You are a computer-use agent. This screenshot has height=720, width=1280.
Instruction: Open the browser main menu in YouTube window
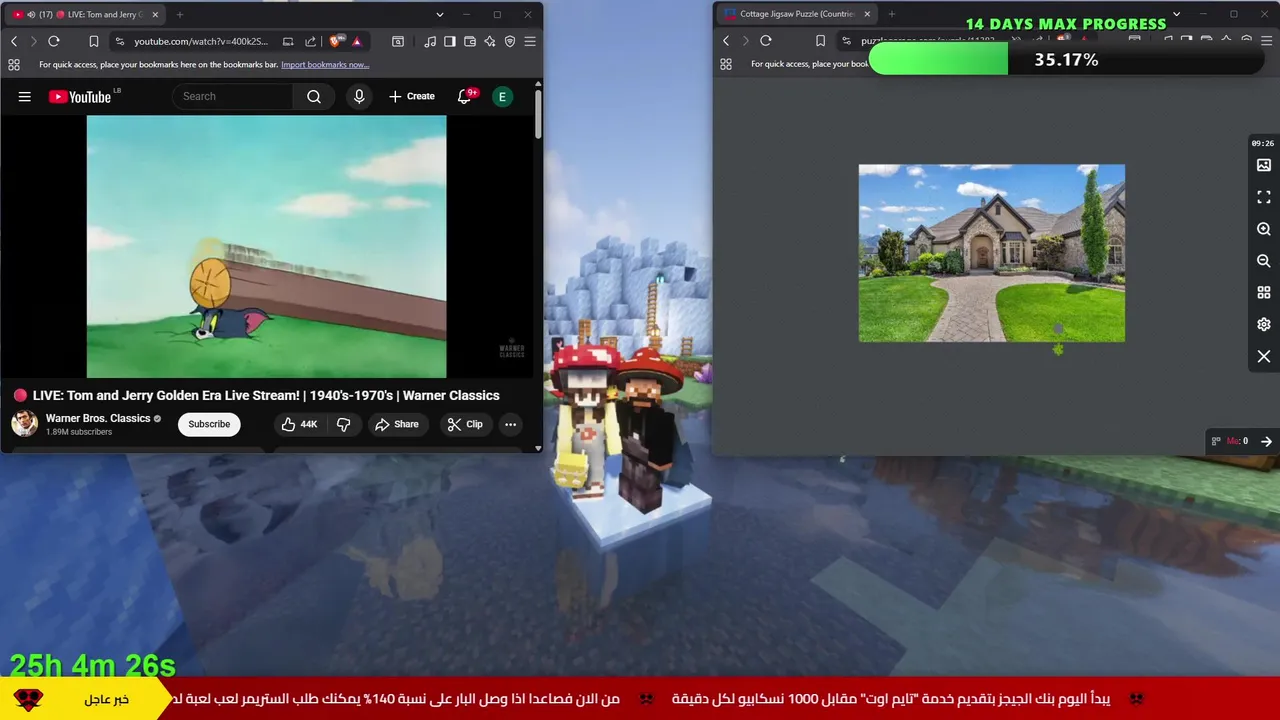coord(530,41)
